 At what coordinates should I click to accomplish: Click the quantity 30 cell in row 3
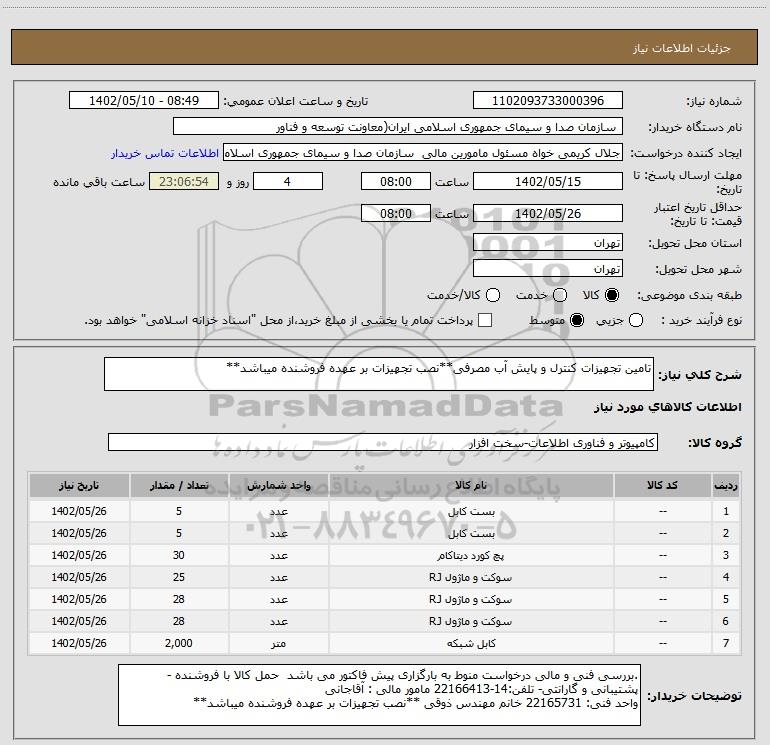(179, 555)
